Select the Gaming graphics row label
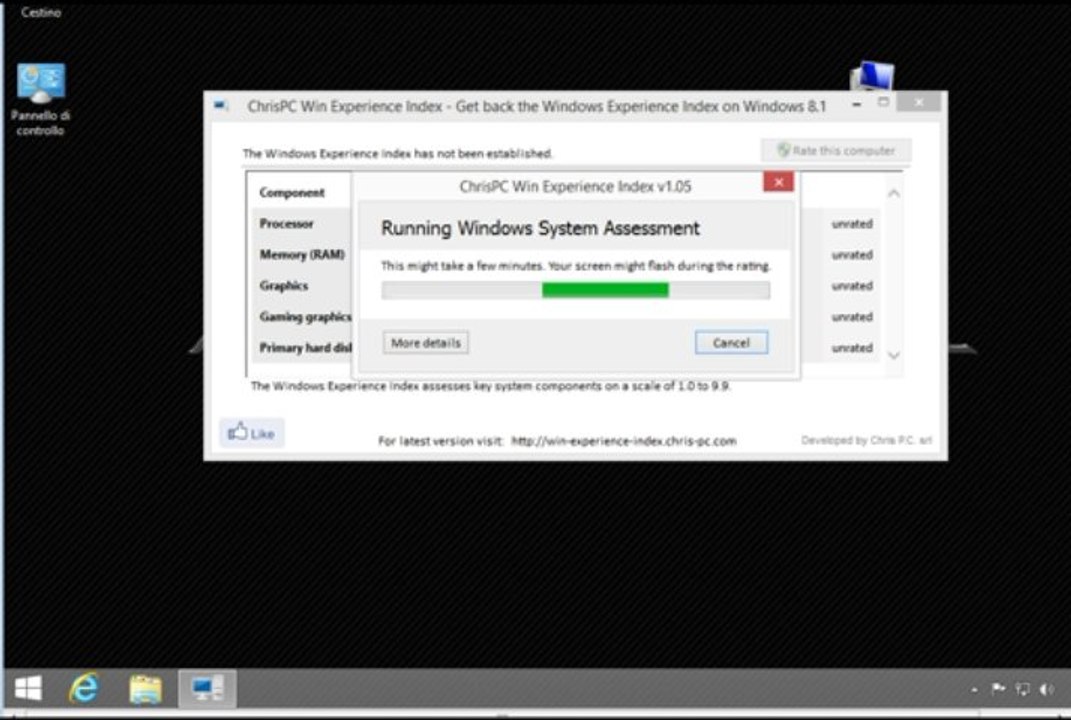Image resolution: width=1071 pixels, height=720 pixels. tap(305, 317)
